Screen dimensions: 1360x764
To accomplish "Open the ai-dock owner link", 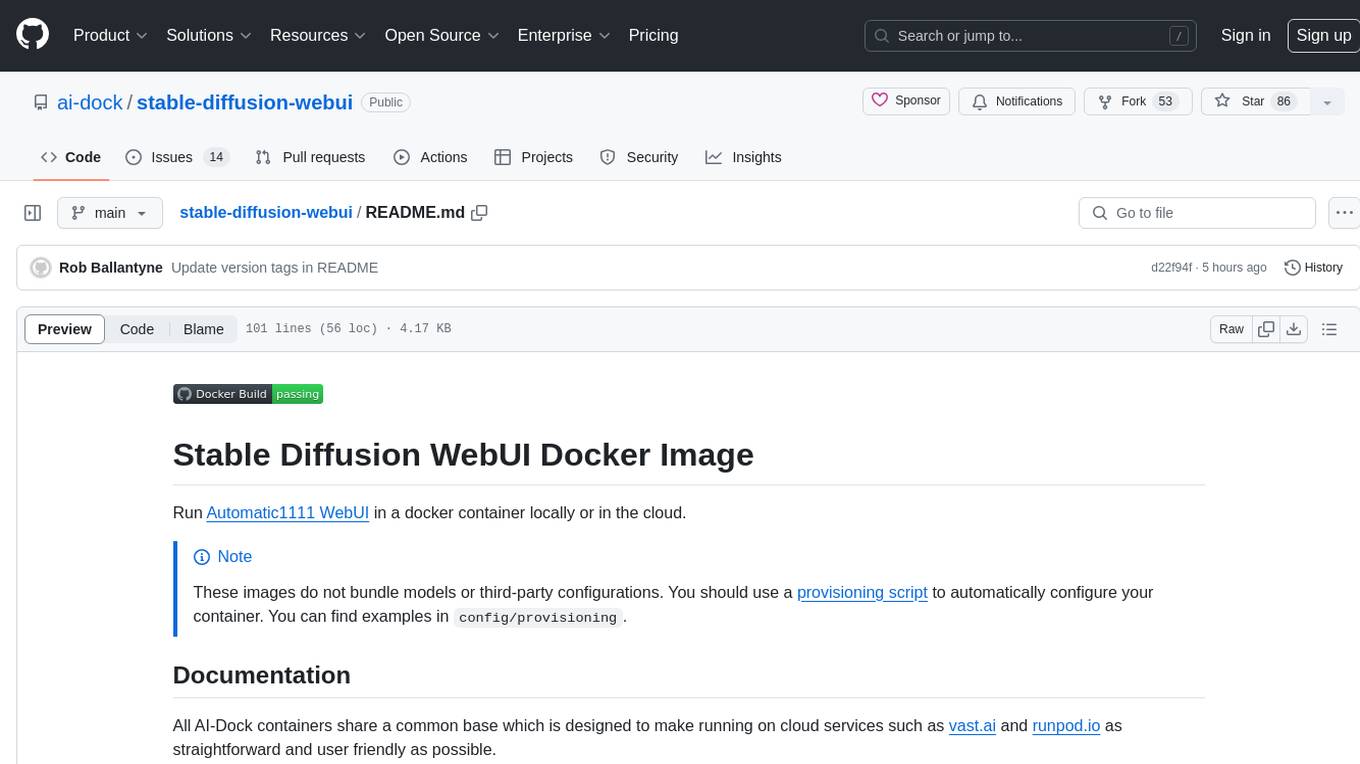I will coord(91,102).
